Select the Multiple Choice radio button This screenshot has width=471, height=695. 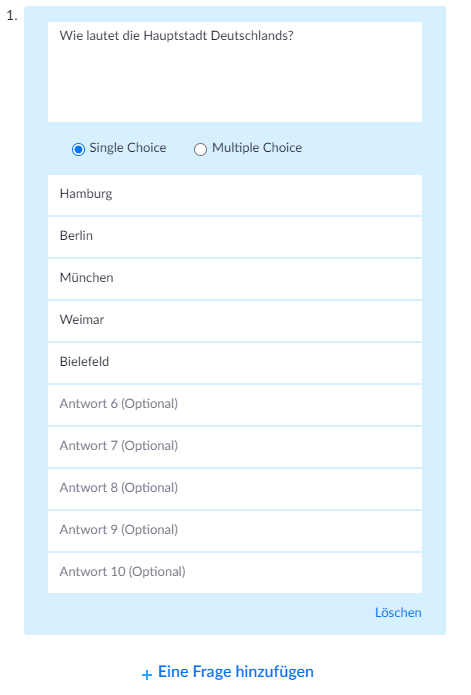pyautogui.click(x=200, y=149)
